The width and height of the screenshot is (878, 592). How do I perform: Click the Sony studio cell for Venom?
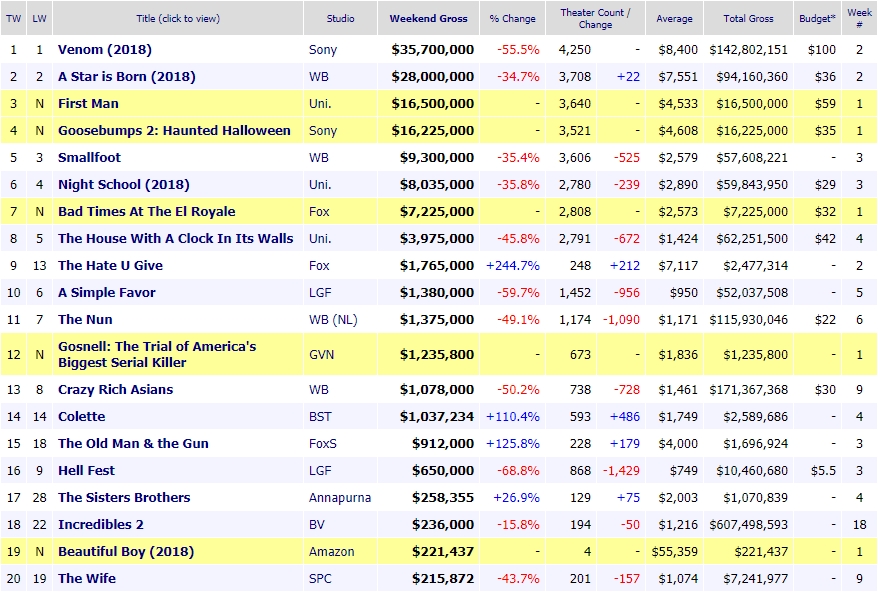click(323, 50)
